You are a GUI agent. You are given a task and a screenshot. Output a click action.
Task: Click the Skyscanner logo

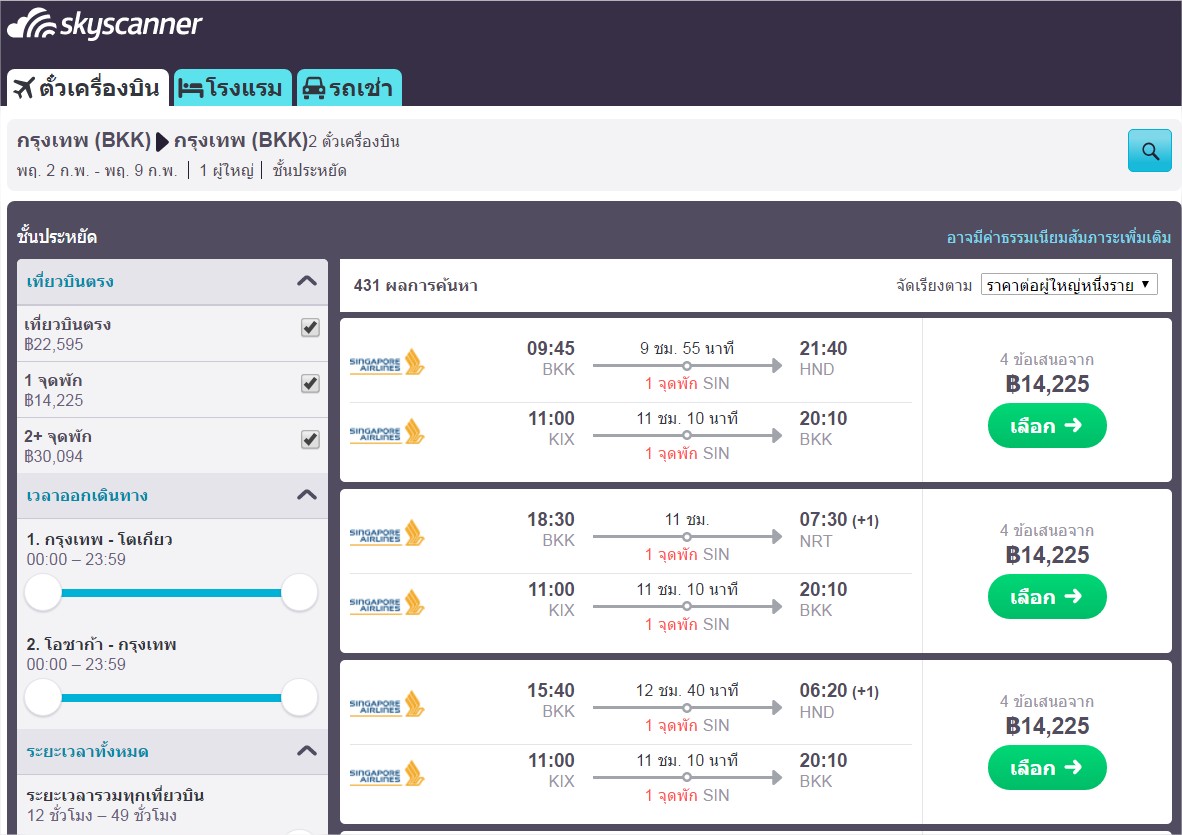point(104,24)
